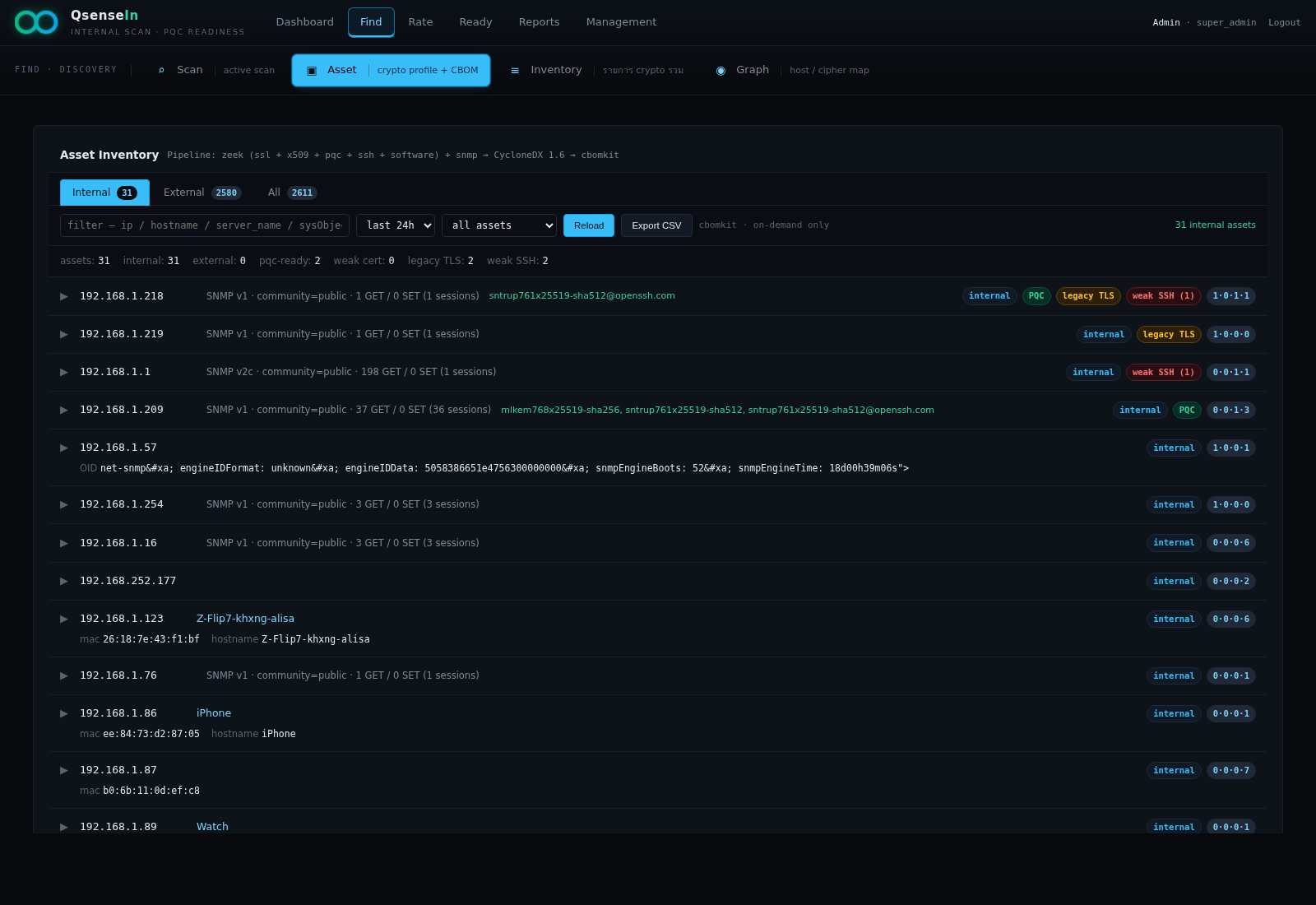Click the Logout link

(x=1284, y=23)
